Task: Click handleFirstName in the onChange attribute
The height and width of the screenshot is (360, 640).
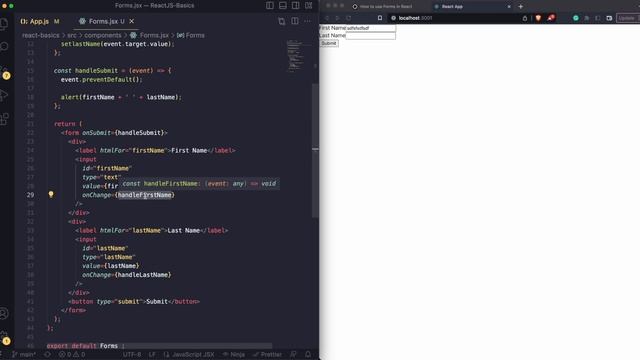Action: pos(144,195)
